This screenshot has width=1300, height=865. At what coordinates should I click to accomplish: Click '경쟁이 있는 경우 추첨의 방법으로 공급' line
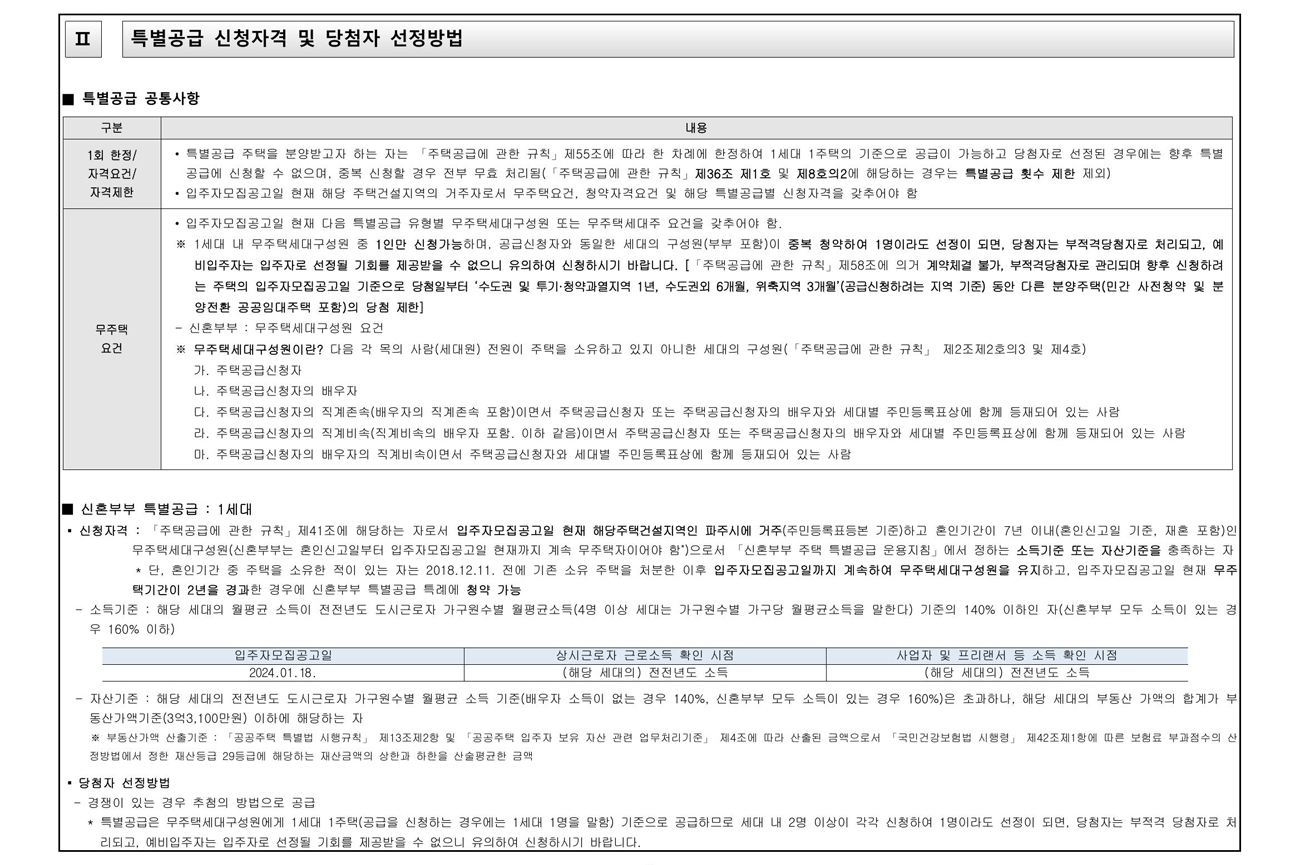[195, 802]
